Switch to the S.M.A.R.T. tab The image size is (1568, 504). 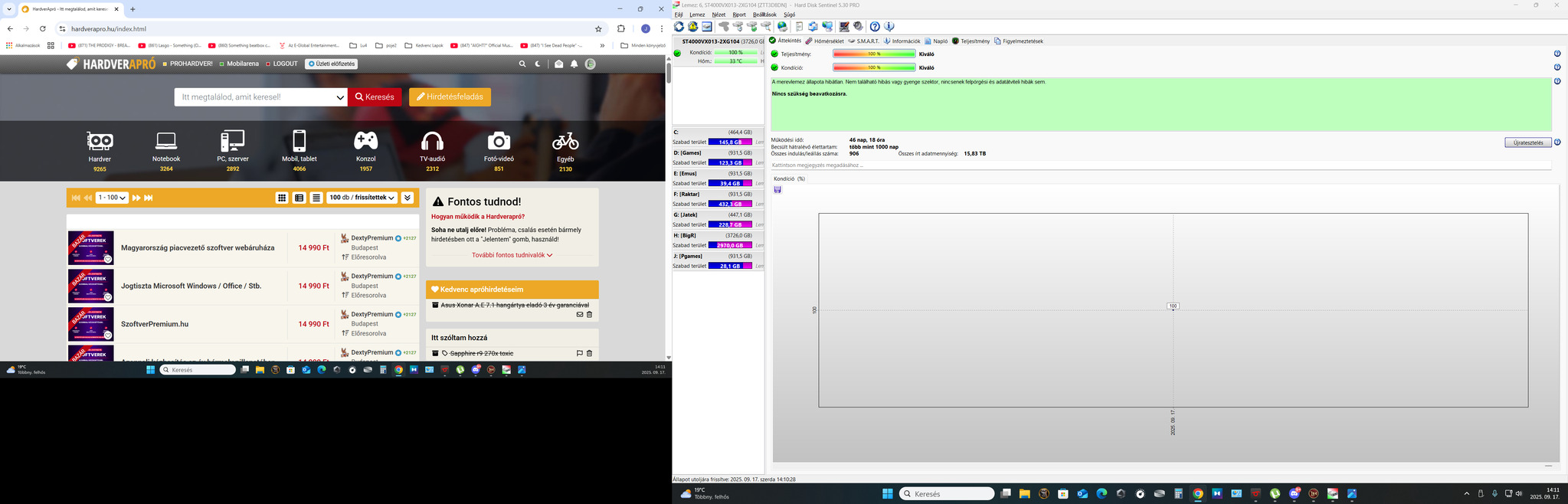[x=863, y=41]
